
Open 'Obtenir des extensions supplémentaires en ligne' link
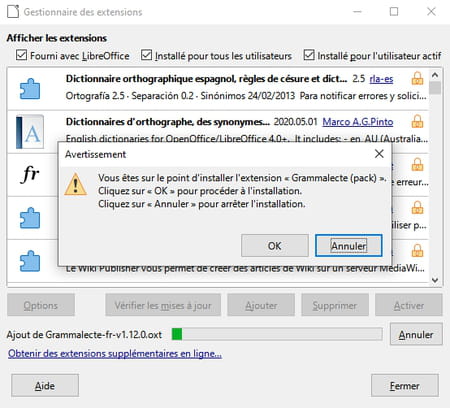115,353
